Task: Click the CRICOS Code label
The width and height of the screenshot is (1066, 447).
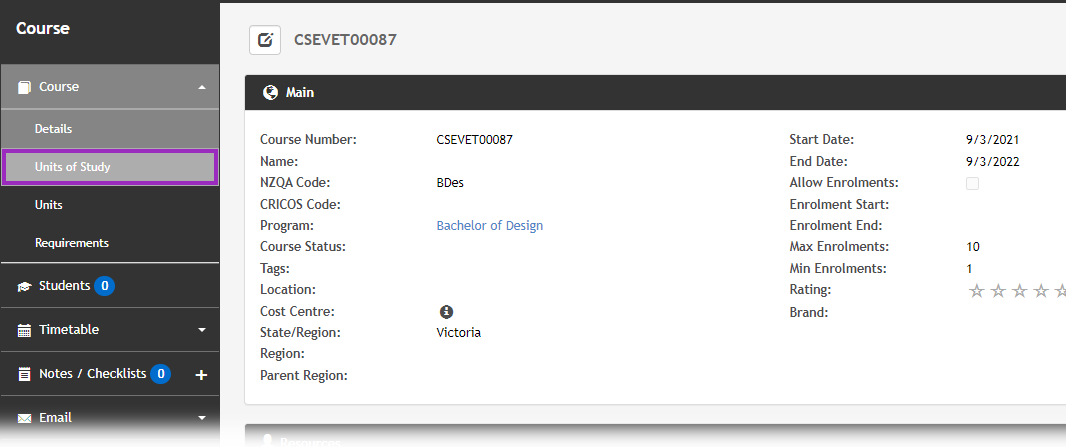Action: 300,204
